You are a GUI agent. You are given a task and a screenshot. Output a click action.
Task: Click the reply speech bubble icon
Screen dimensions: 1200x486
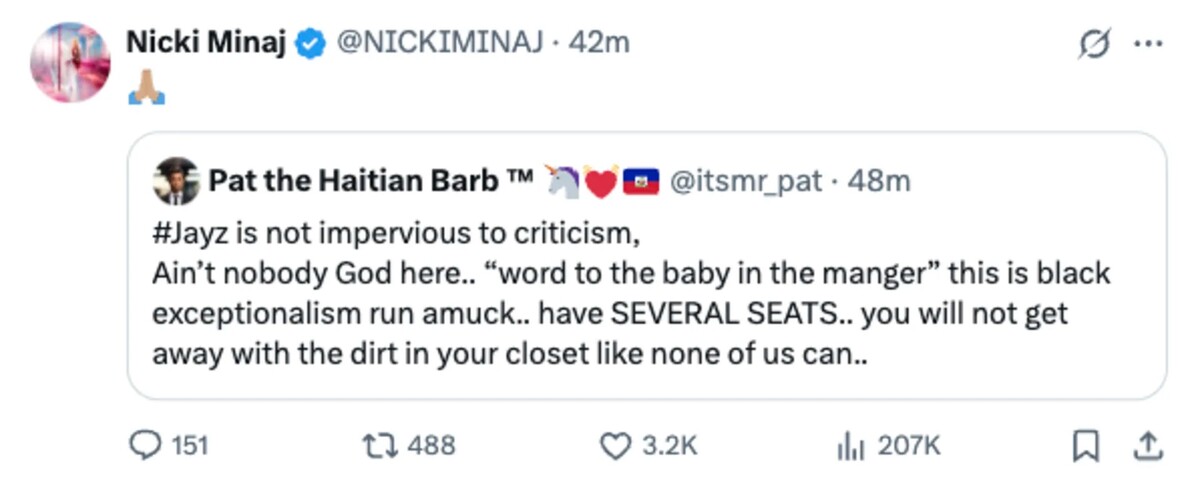pos(146,445)
